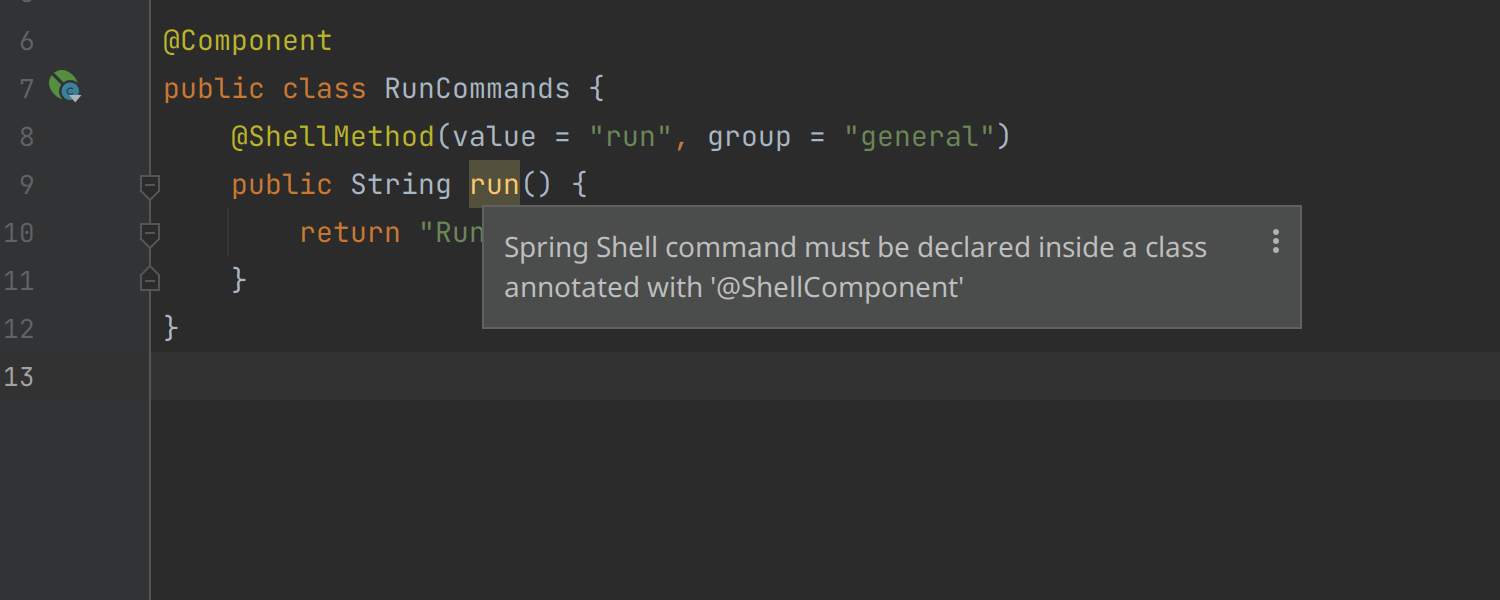Place the cursor on the RunCommands class name
Viewport: 1500px width, 600px height.
477,89
